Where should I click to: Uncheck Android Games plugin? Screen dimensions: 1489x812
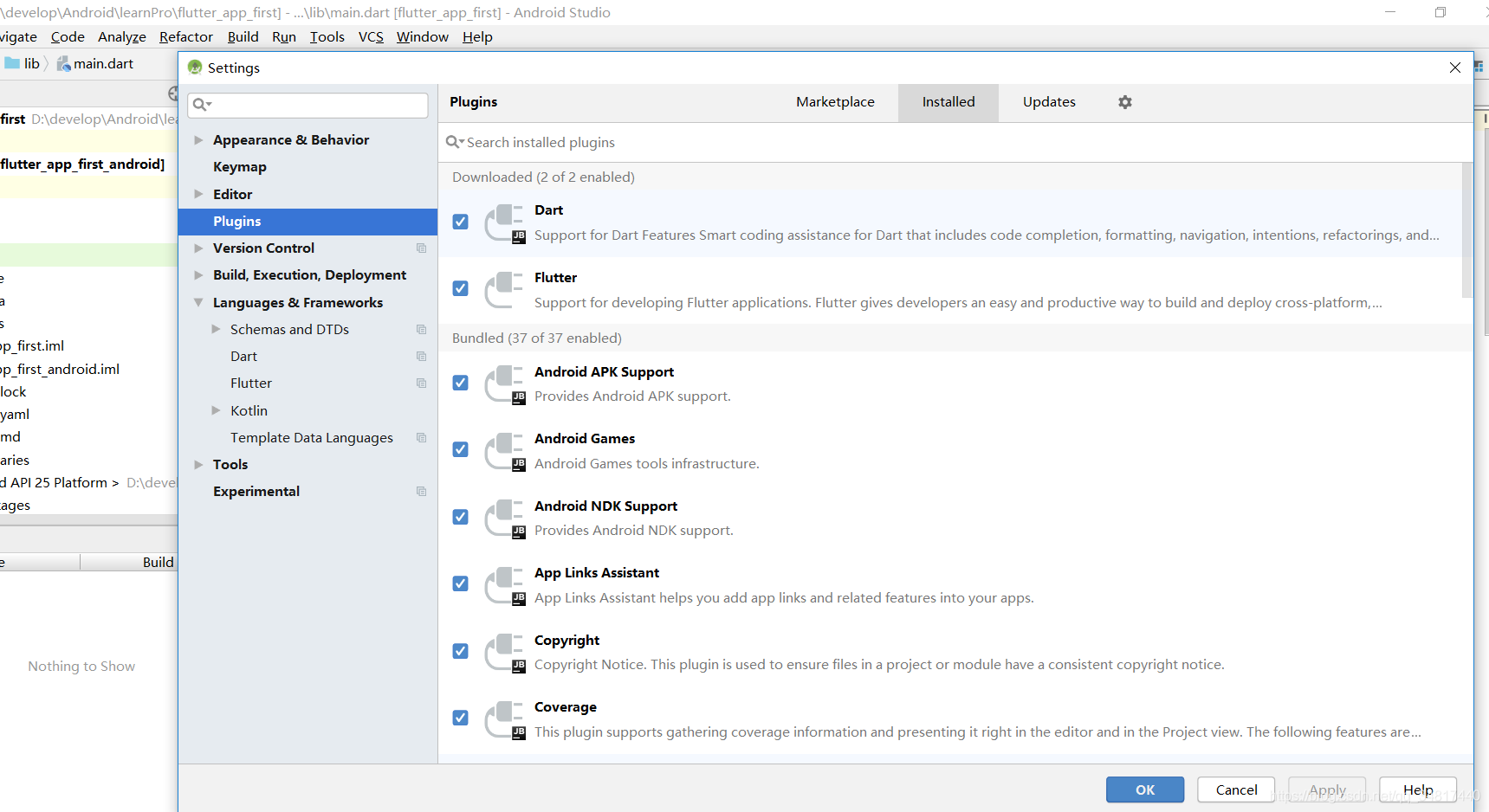(x=461, y=449)
